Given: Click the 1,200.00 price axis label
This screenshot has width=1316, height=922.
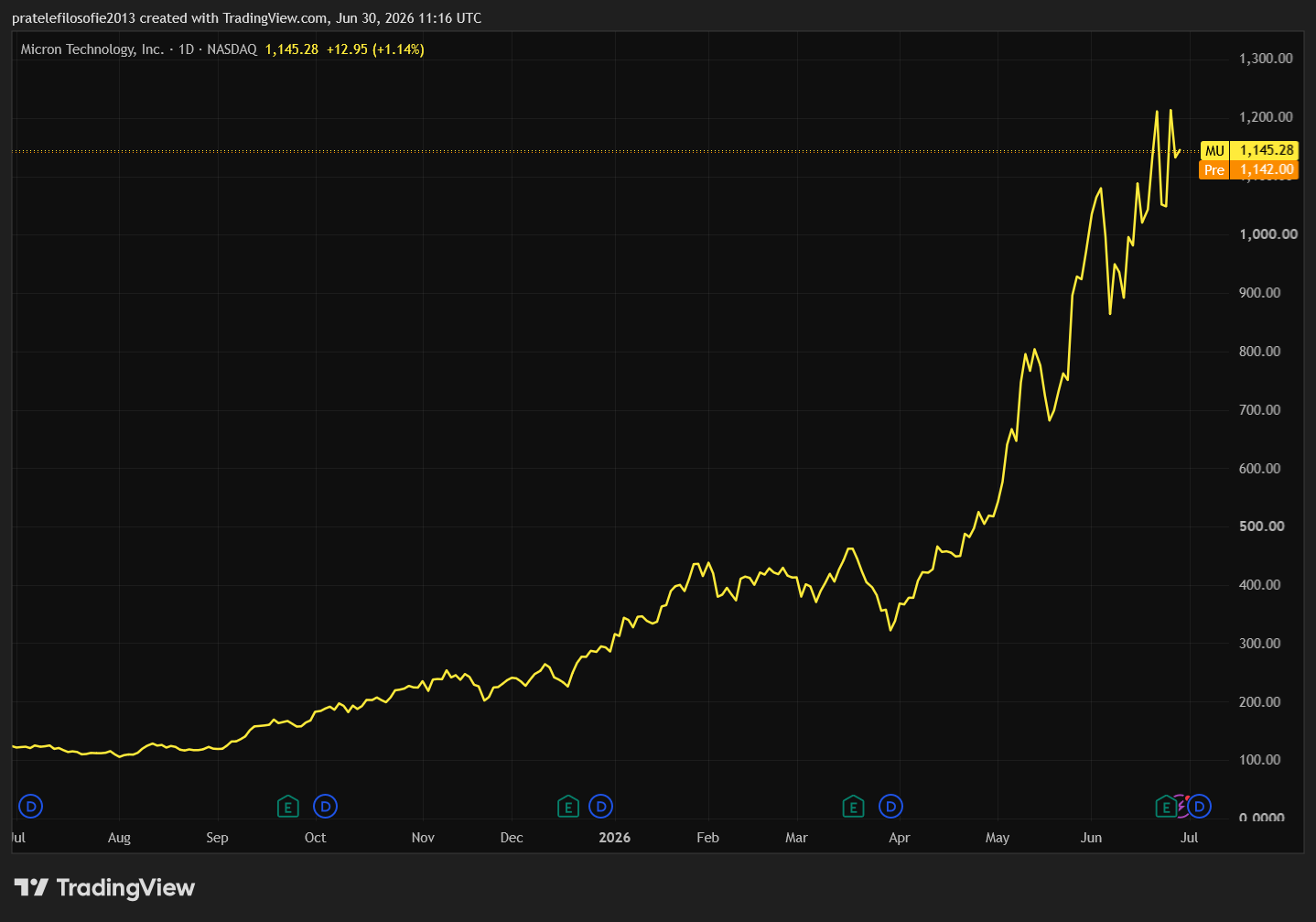Looking at the screenshot, I should [x=1266, y=117].
